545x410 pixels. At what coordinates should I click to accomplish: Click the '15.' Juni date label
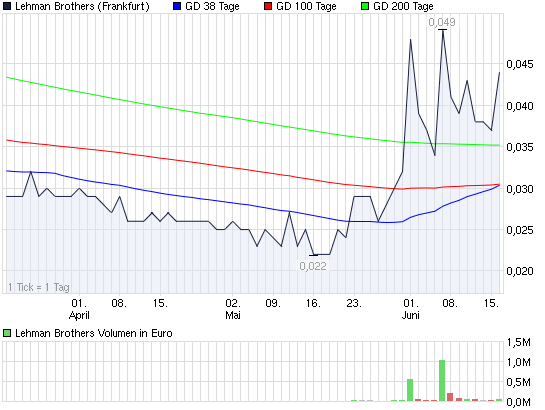tap(491, 303)
